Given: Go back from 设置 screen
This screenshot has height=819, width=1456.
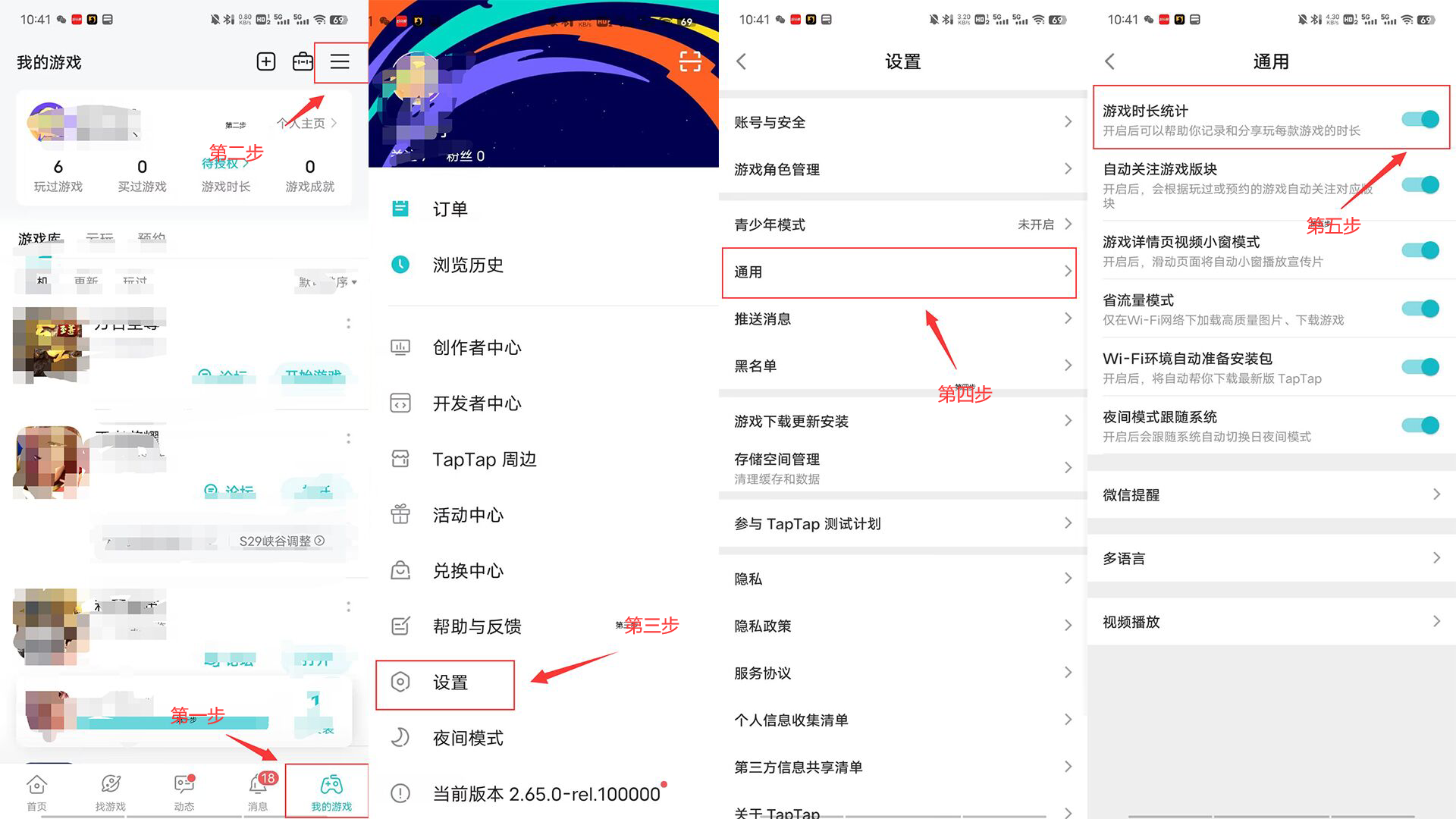Looking at the screenshot, I should pos(742,61).
